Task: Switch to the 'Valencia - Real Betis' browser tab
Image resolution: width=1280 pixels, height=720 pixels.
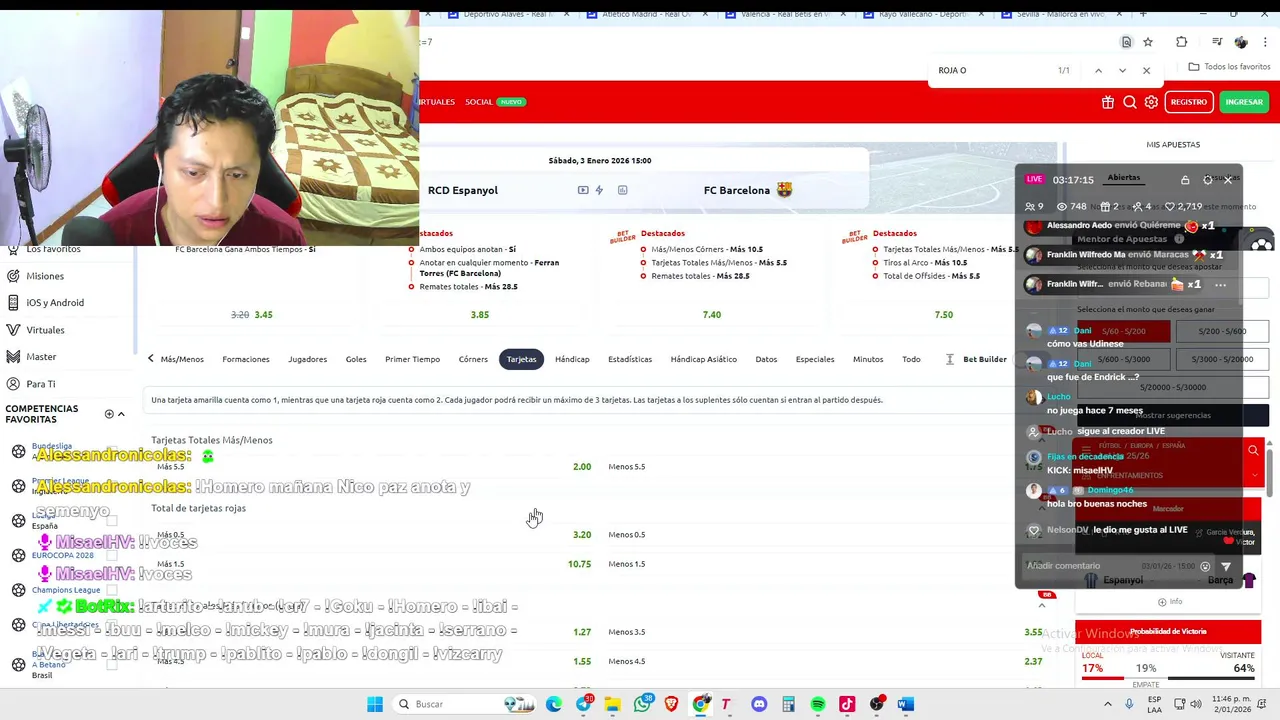Action: pos(782,14)
